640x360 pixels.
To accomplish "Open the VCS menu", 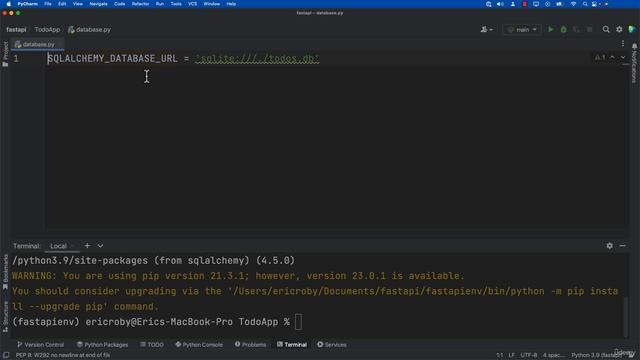I will 193,4.
